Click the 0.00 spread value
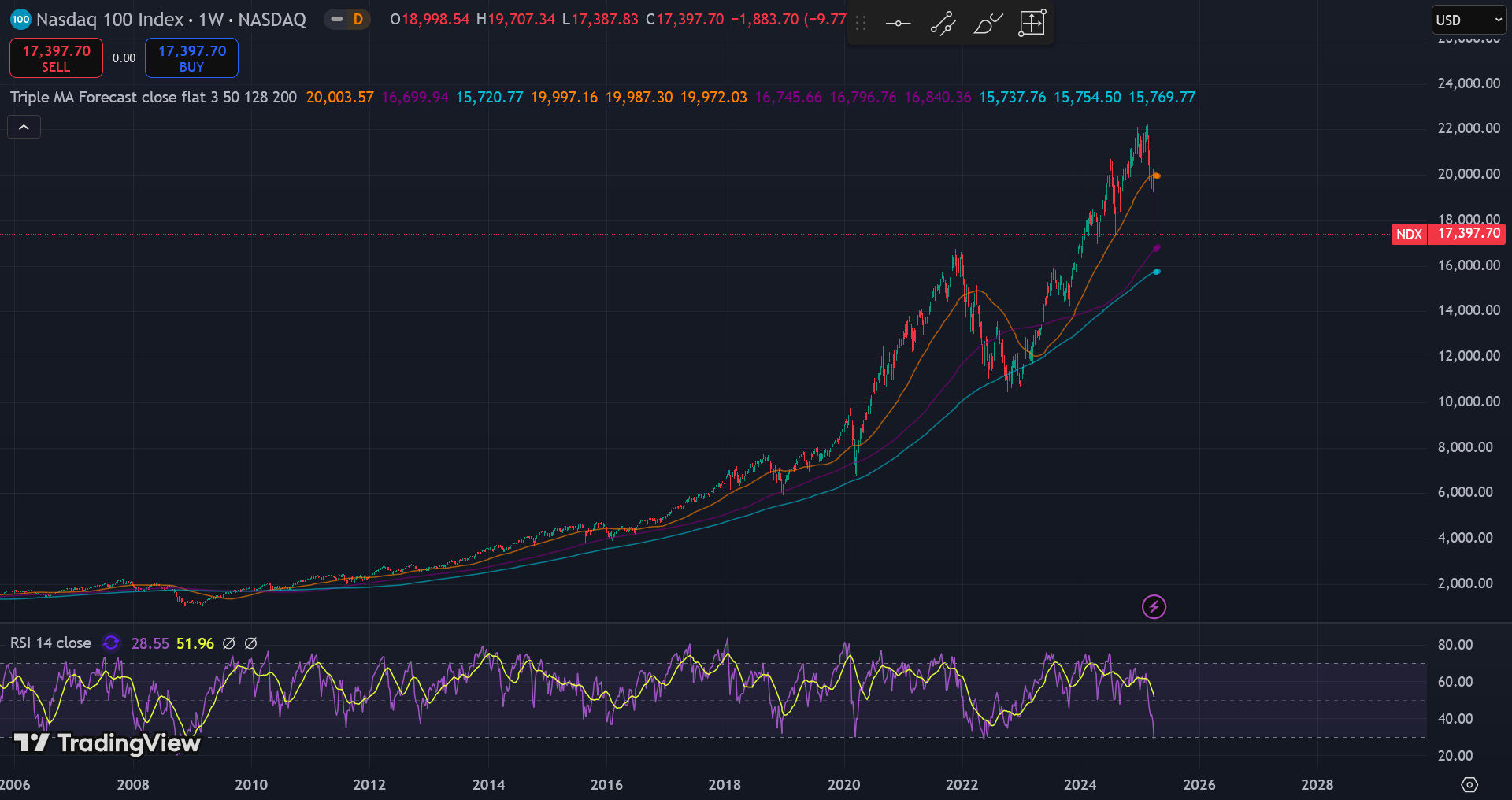 (x=124, y=58)
